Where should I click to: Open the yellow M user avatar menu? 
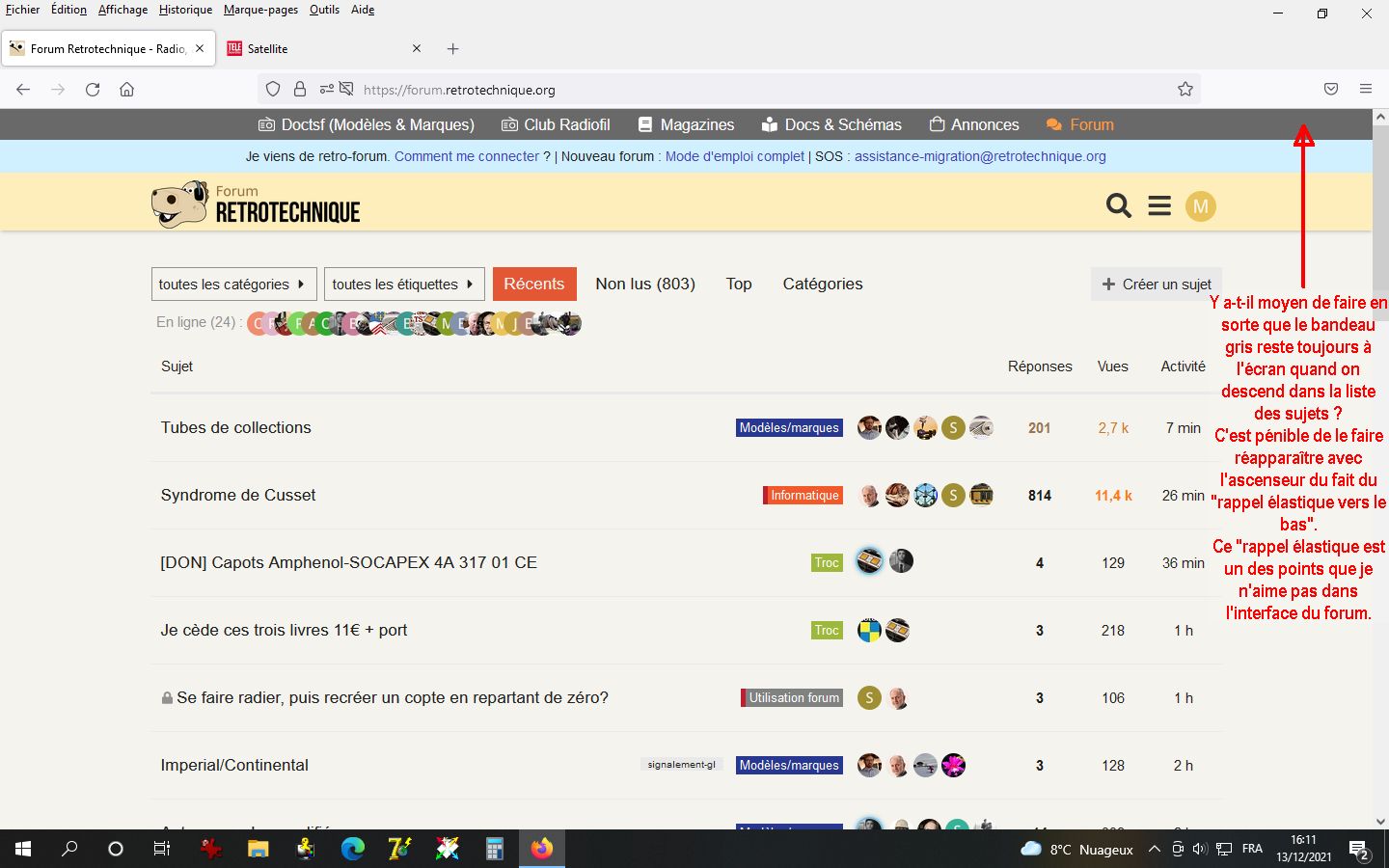click(x=1200, y=206)
